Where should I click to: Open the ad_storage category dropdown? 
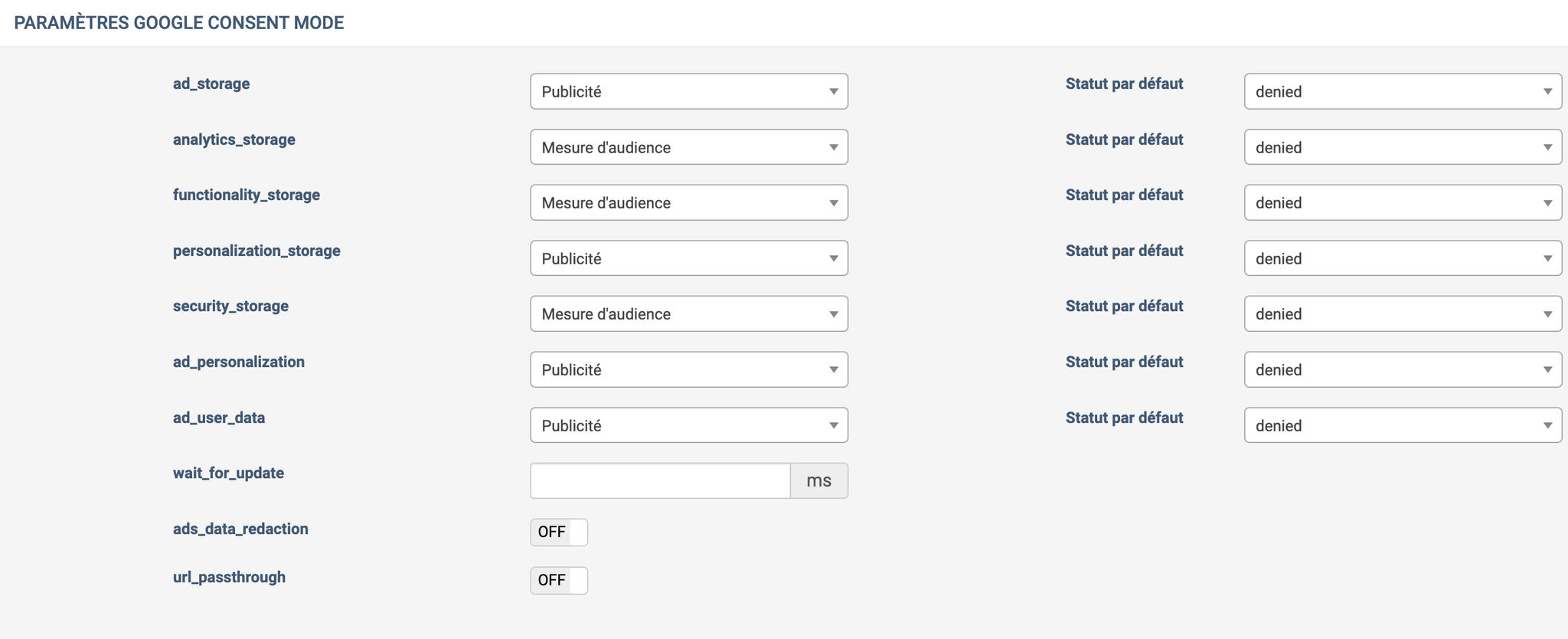(689, 91)
